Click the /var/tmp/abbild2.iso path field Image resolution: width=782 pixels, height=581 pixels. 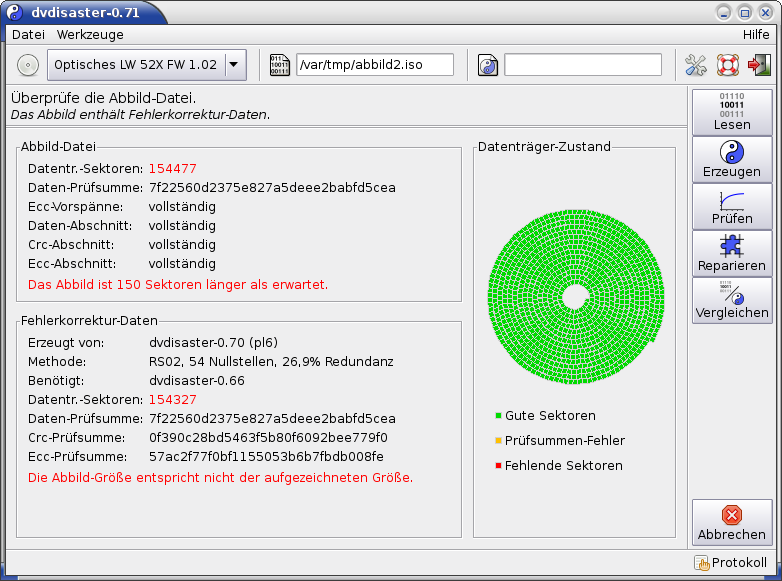(x=375, y=65)
